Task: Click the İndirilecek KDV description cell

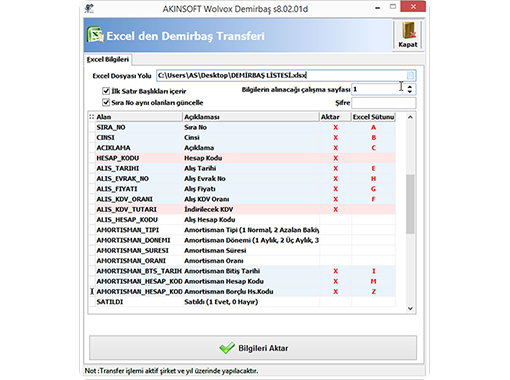Action: (x=251, y=209)
